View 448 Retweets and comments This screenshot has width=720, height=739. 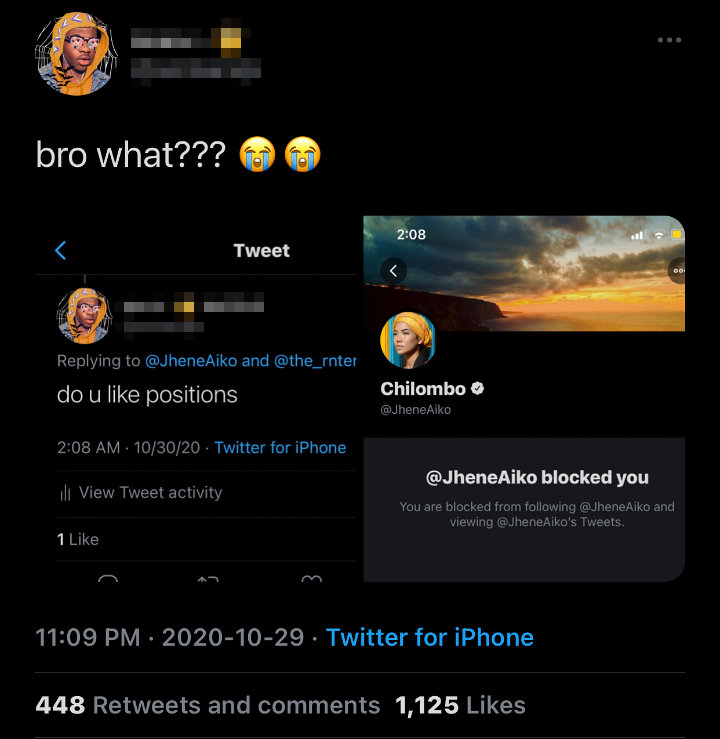click(x=207, y=705)
